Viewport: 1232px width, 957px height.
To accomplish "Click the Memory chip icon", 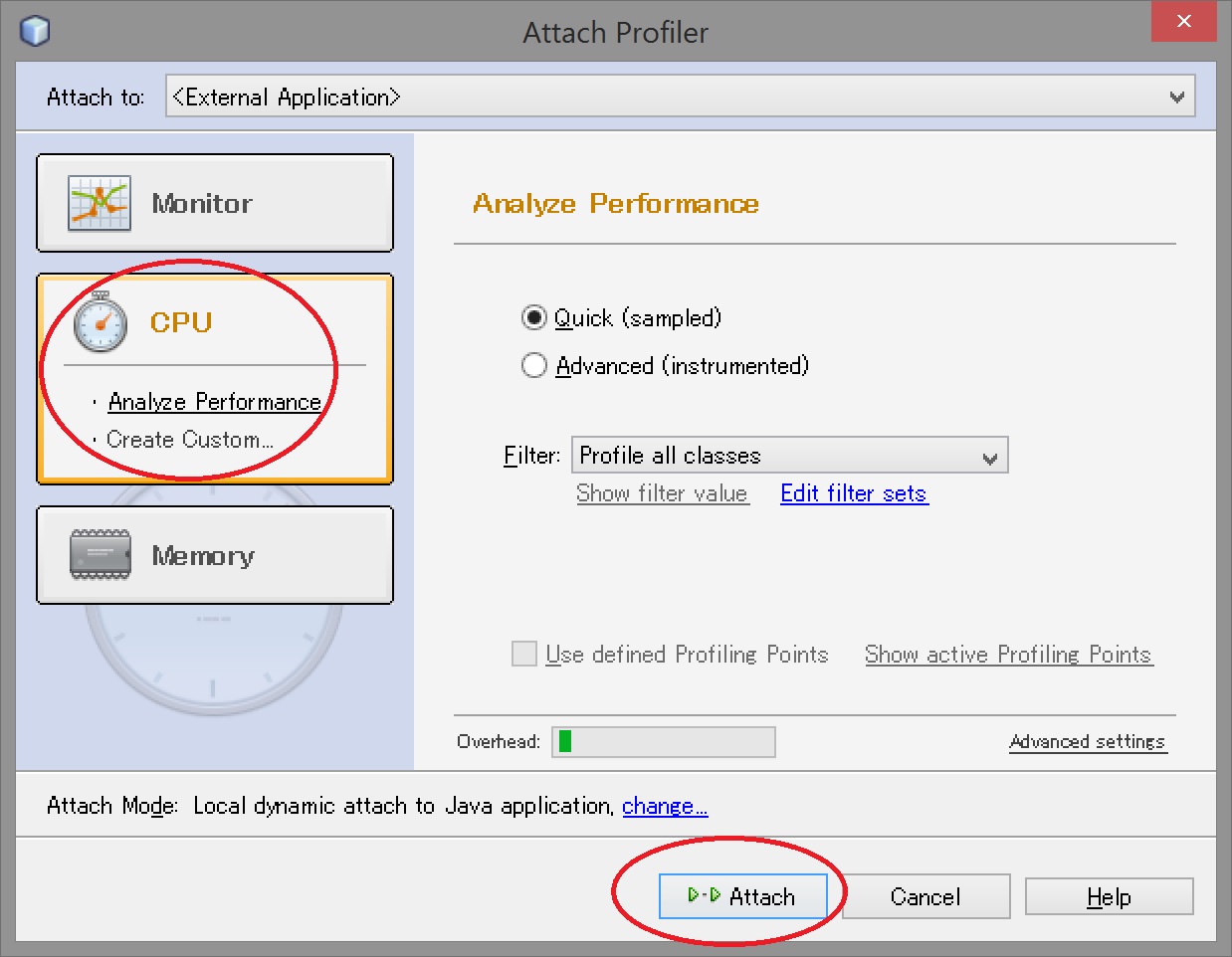I will pos(100,555).
